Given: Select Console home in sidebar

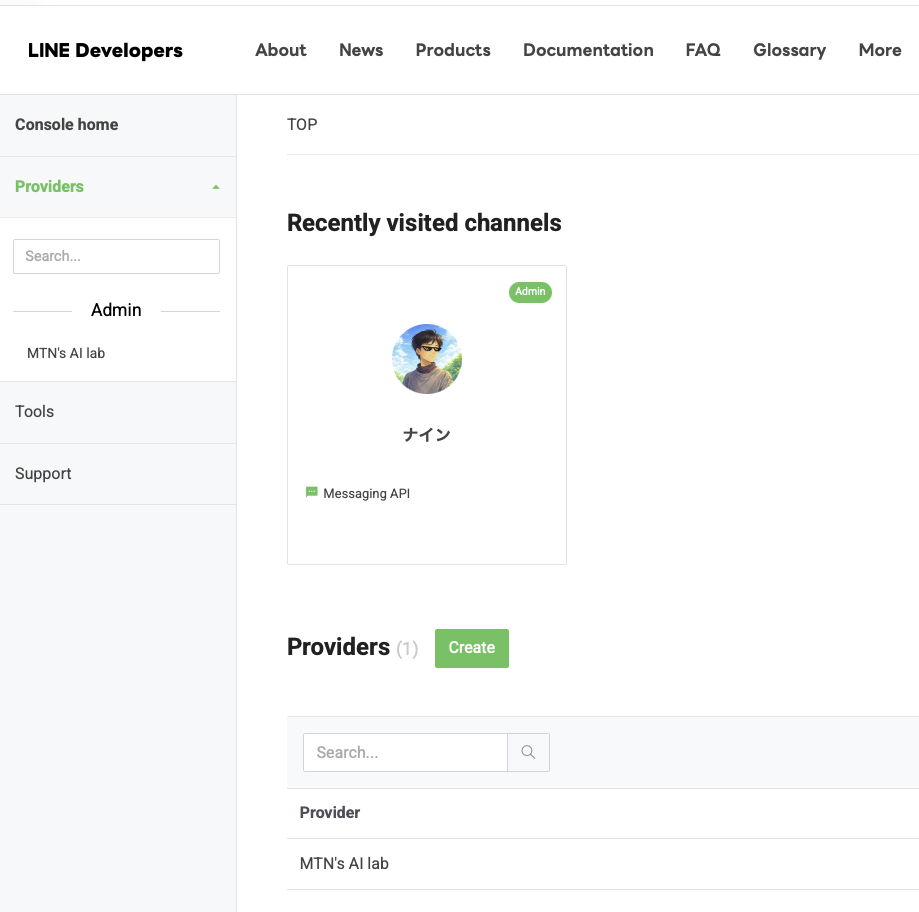Looking at the screenshot, I should (x=118, y=125).
